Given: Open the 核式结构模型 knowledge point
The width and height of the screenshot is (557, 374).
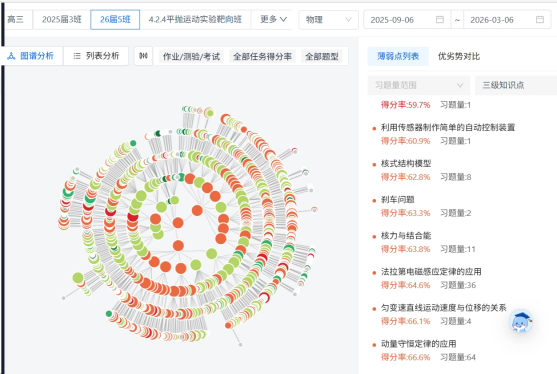Looking at the screenshot, I should pyautogui.click(x=406, y=163).
